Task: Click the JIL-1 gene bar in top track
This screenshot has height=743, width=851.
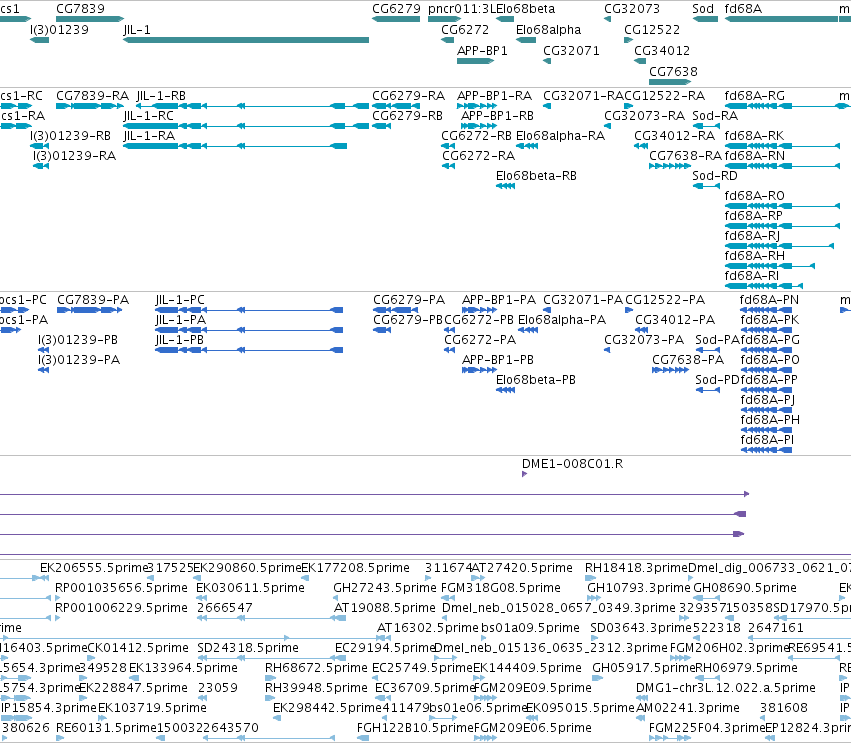Action: 246,40
